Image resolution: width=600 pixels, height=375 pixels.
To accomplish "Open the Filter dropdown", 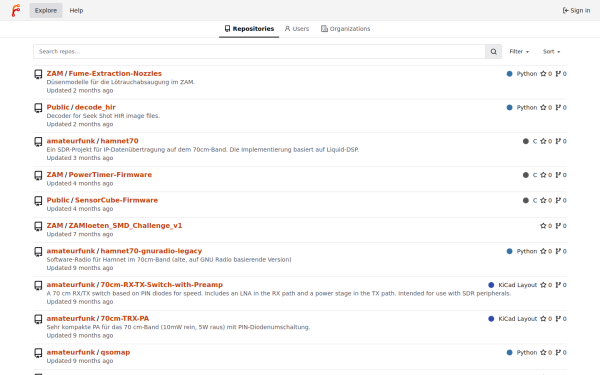I will tap(519, 52).
